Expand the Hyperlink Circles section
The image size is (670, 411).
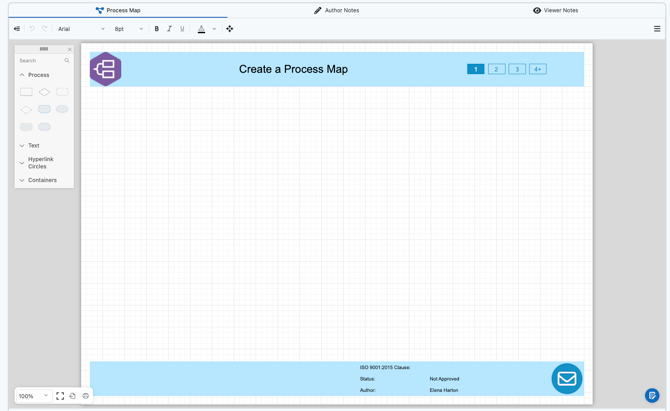(x=37, y=163)
